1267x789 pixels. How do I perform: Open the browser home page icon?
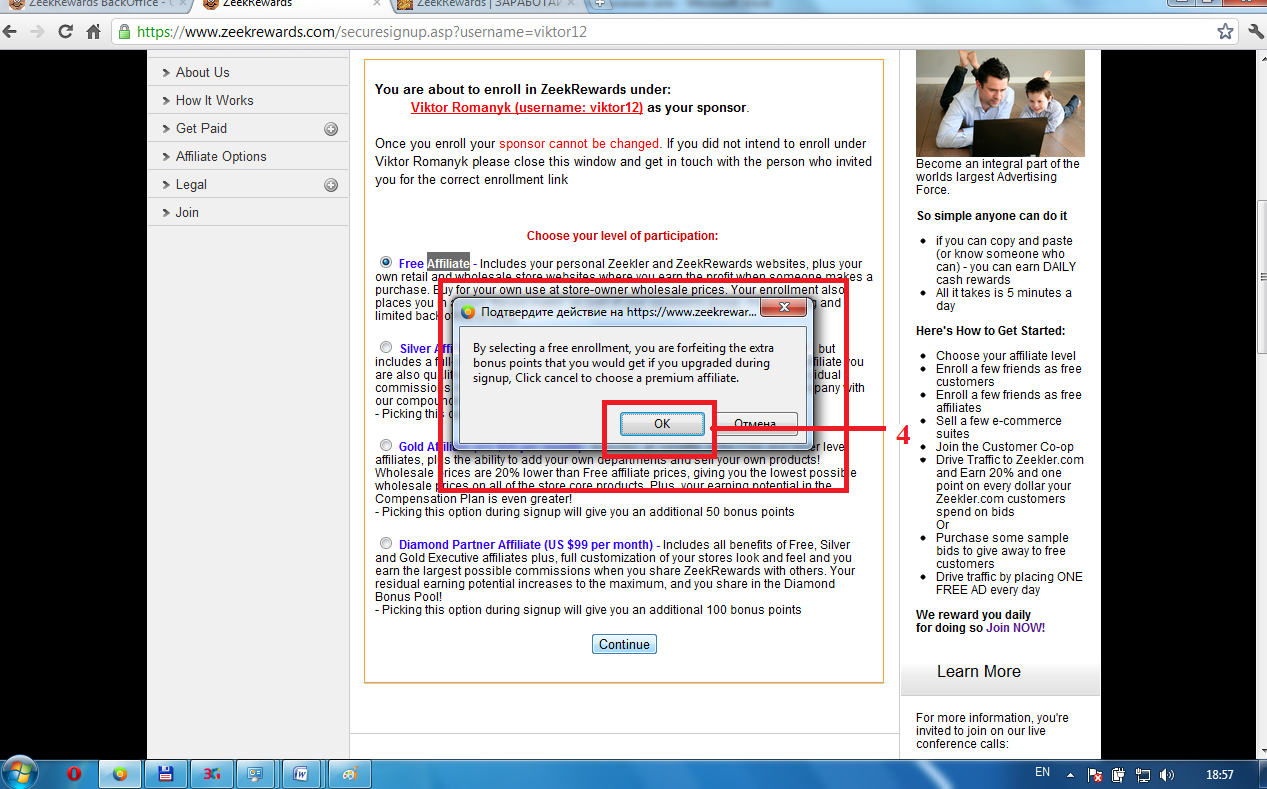tap(94, 32)
